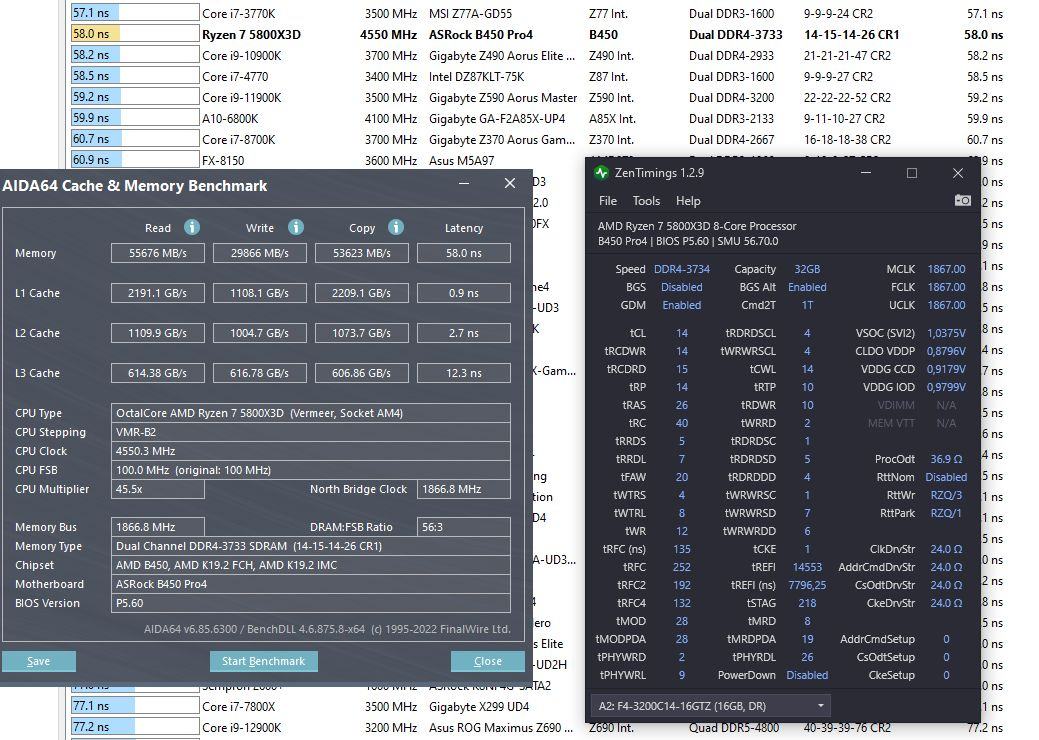Click the L2 Cache Latency value 2.7 ns

click(x=464, y=333)
